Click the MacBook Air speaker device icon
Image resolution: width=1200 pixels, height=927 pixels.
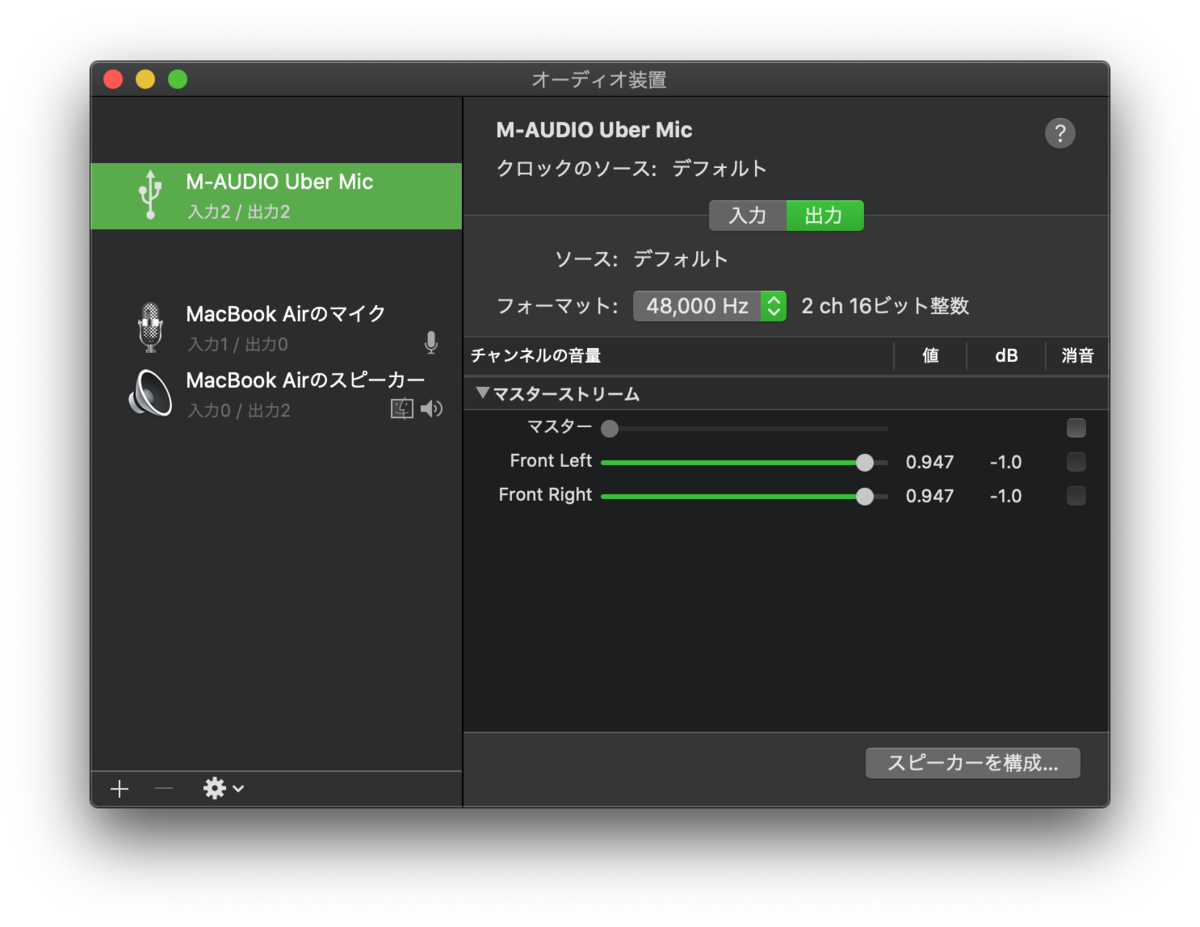[150, 394]
